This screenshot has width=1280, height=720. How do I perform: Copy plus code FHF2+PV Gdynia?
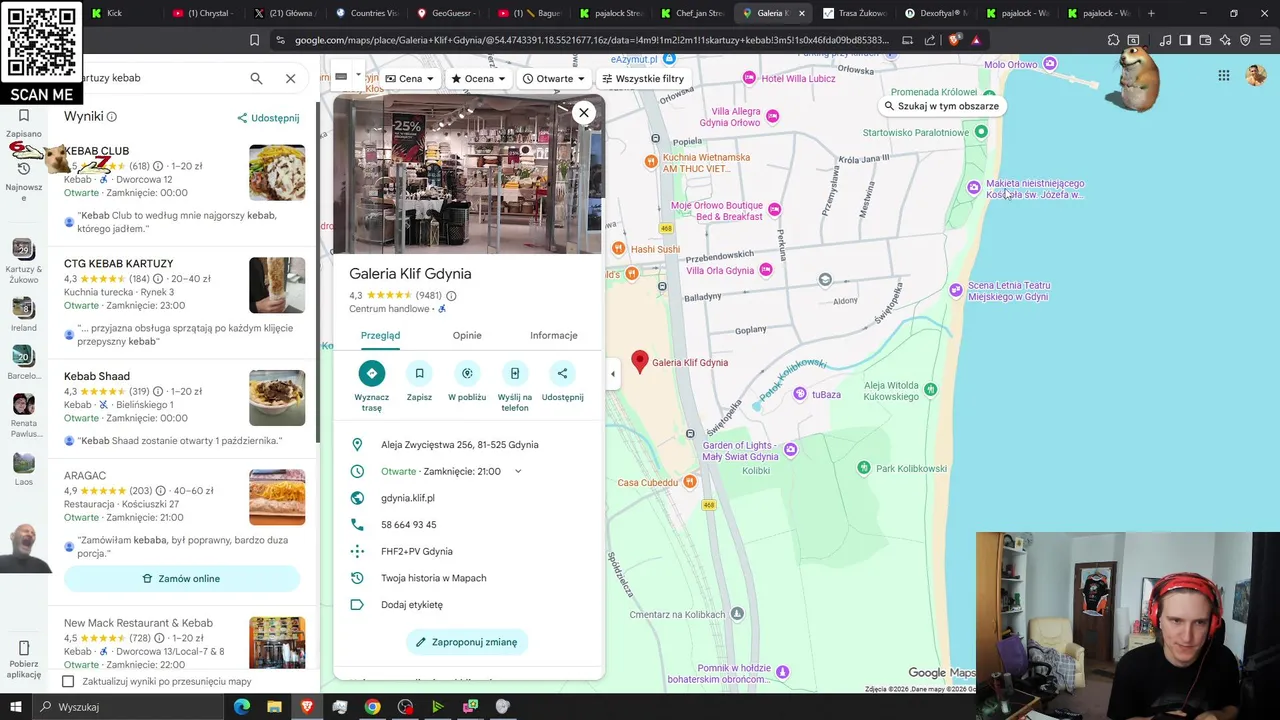pos(417,551)
